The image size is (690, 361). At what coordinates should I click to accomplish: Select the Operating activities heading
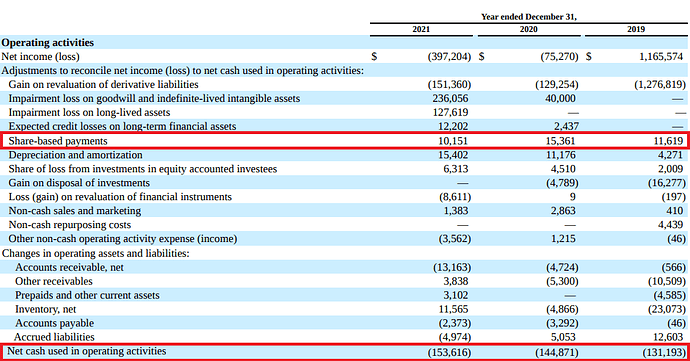(48, 43)
